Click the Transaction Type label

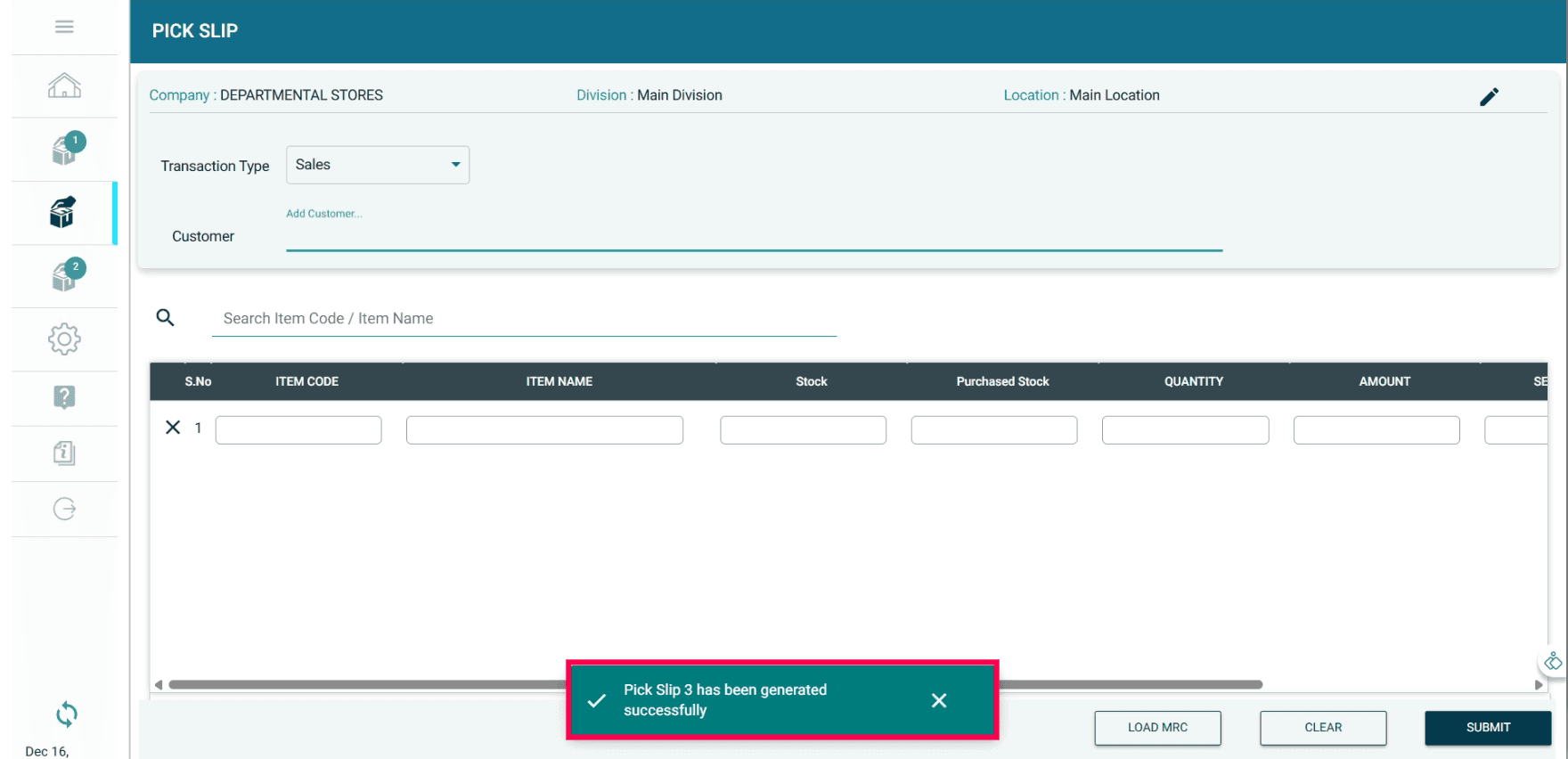click(215, 167)
